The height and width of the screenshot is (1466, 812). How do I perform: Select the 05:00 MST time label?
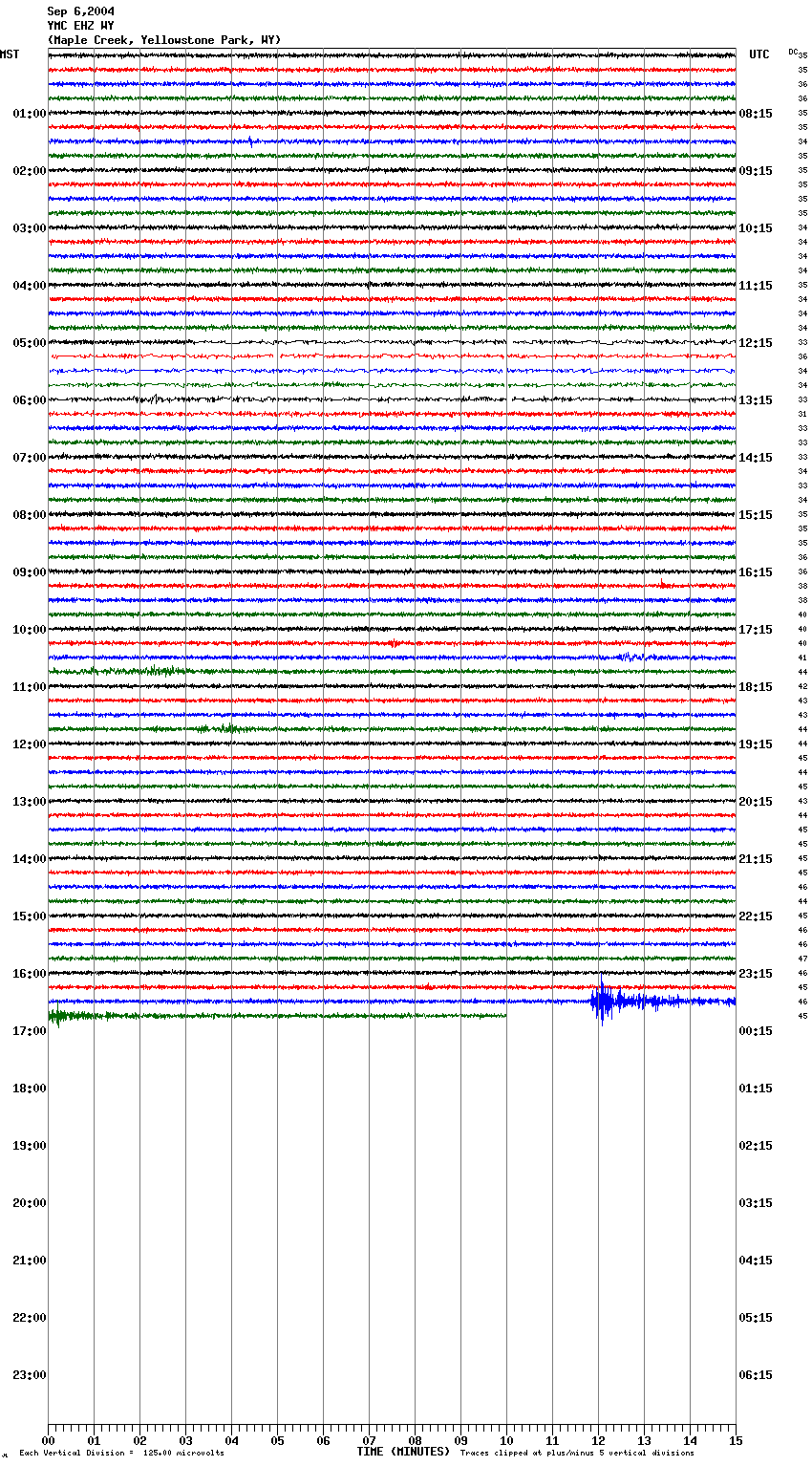click(30, 343)
